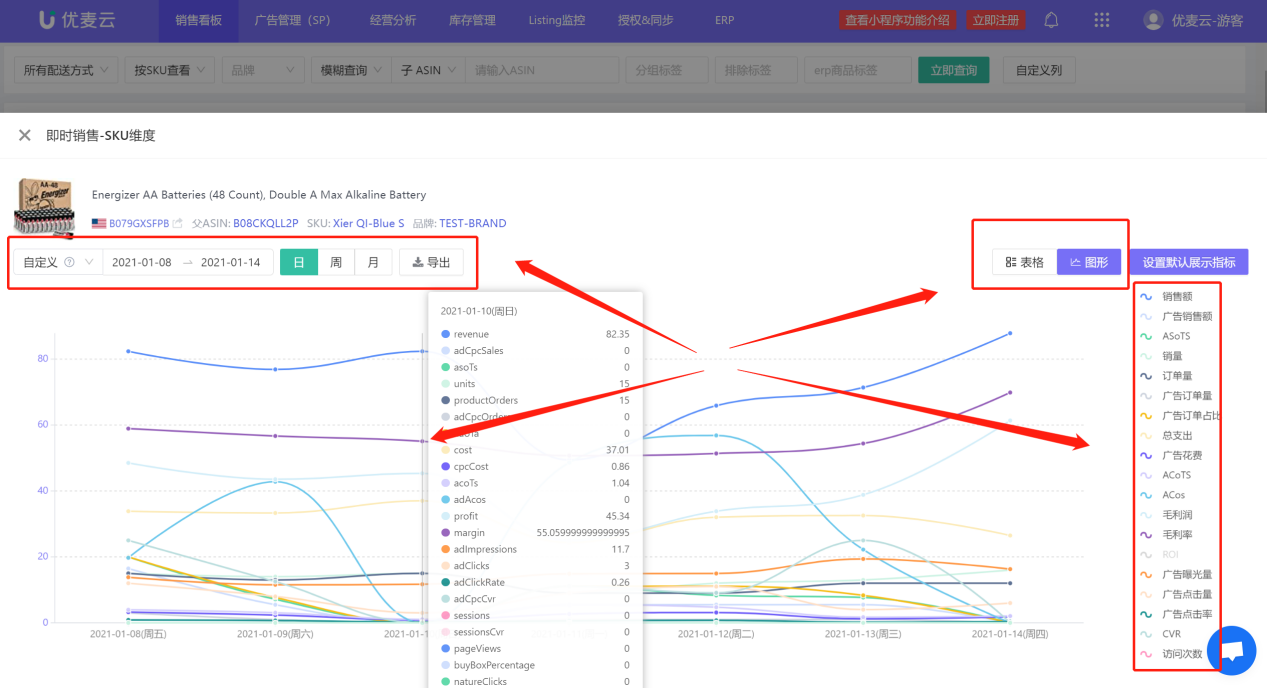Click the 导出 export button
This screenshot has width=1267, height=688.
(431, 263)
